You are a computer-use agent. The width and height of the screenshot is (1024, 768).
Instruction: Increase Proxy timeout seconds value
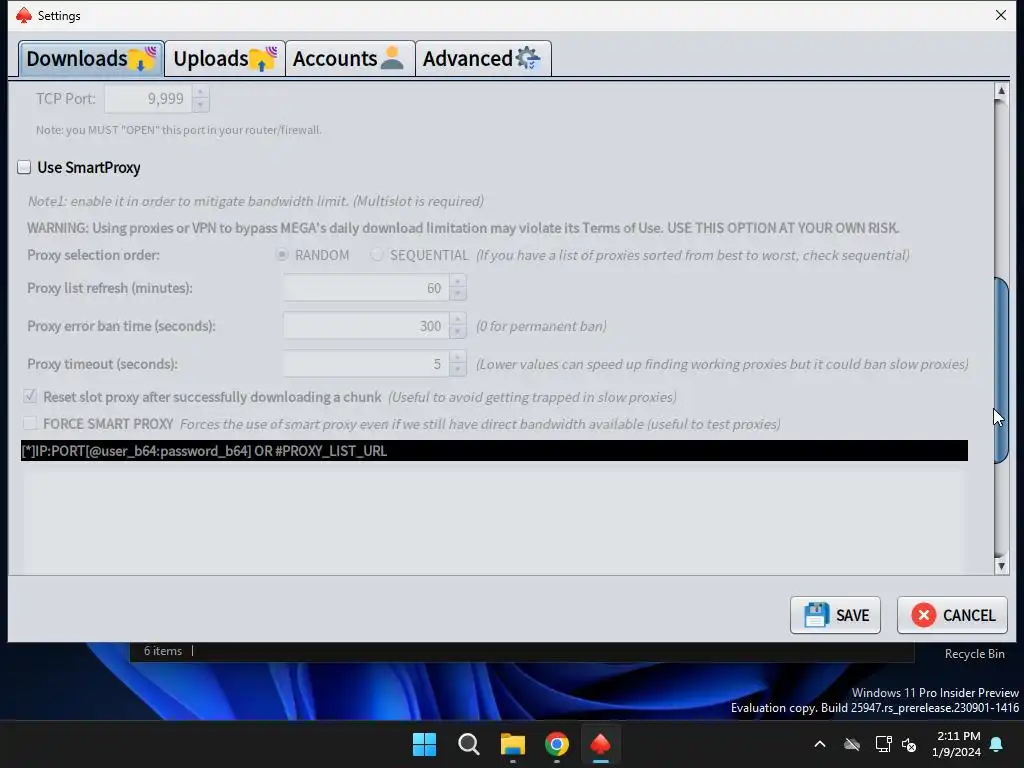458,357
